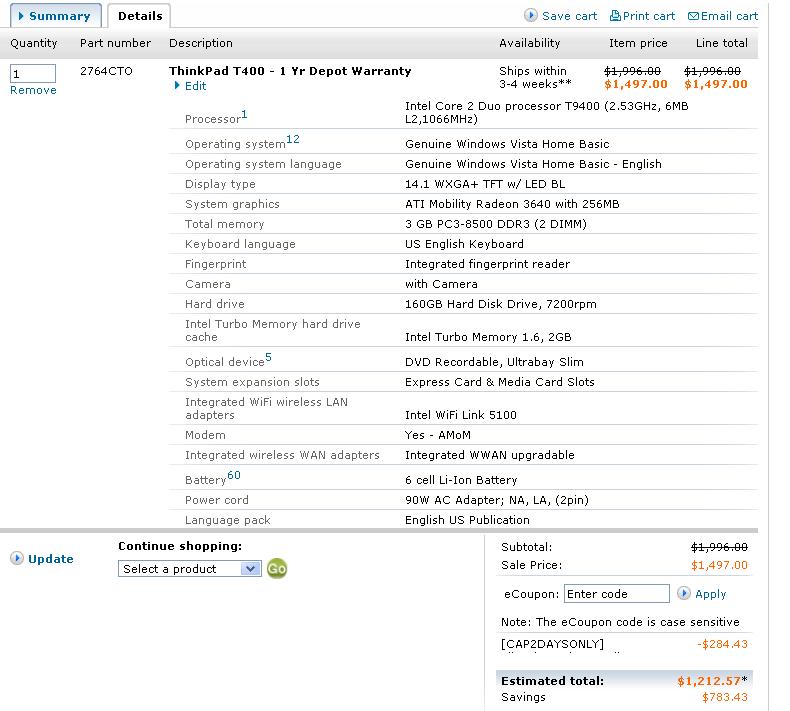Focus the Quantity input field
Viewport: 790px width, 711px height.
coord(33,74)
